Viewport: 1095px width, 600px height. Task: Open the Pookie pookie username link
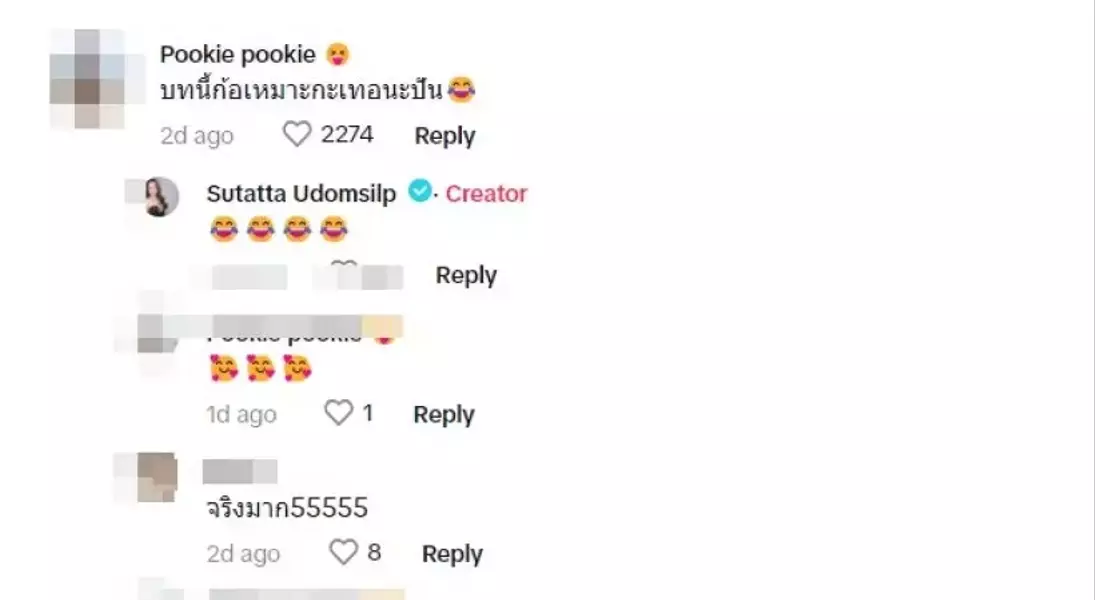[x=237, y=55]
